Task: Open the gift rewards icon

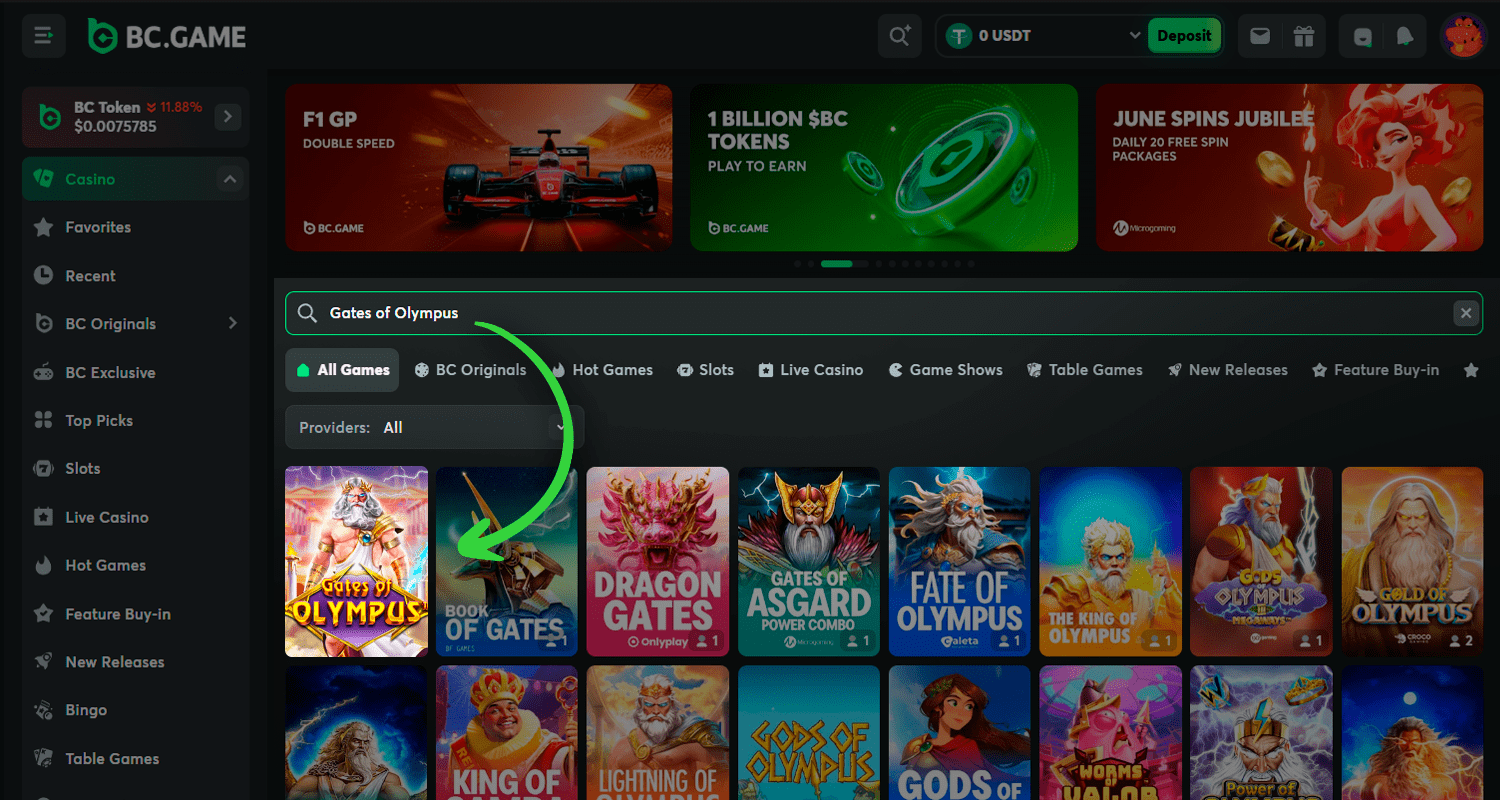Action: tap(1303, 36)
